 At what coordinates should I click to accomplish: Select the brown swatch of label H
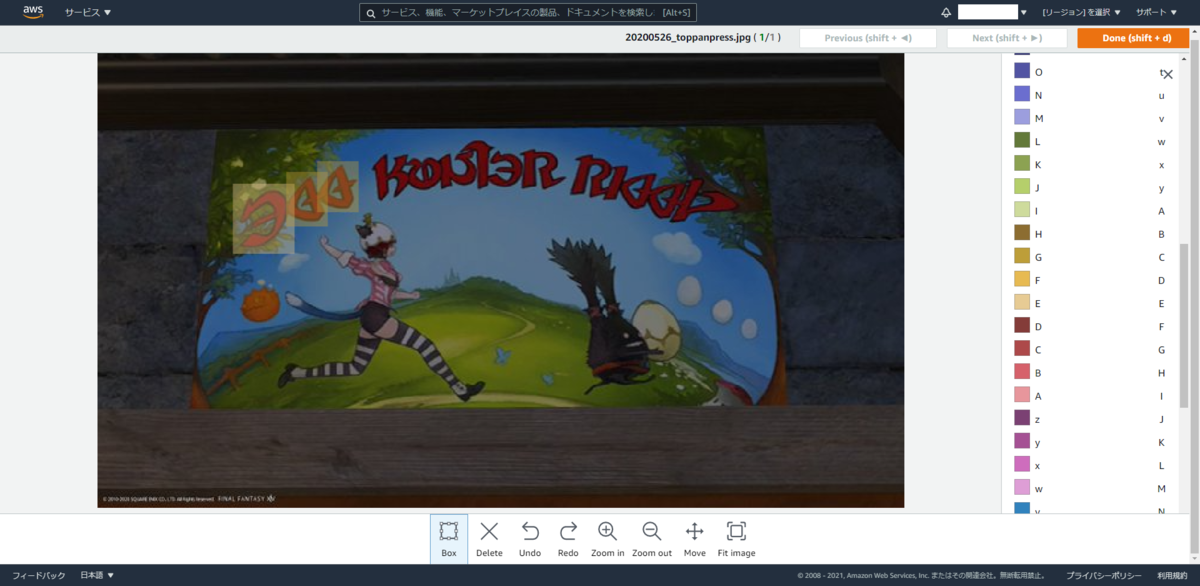coord(1022,233)
